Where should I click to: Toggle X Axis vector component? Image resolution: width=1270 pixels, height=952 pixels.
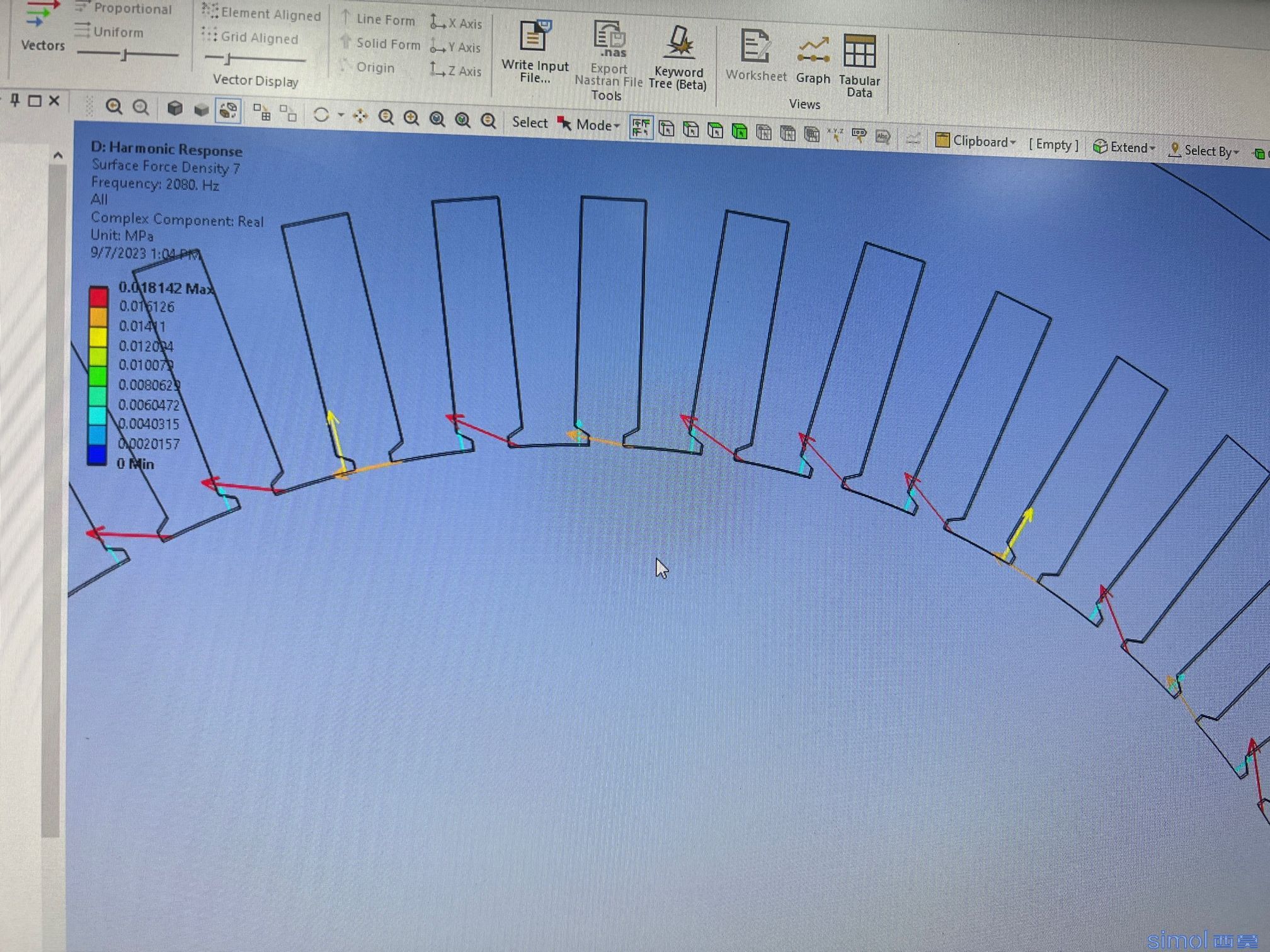point(456,23)
